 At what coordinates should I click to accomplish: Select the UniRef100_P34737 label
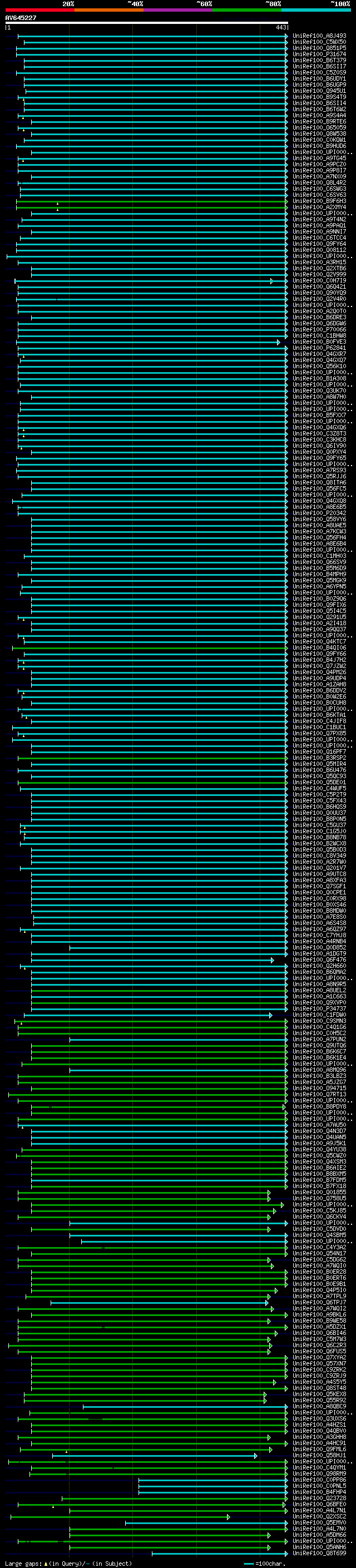point(319,1009)
